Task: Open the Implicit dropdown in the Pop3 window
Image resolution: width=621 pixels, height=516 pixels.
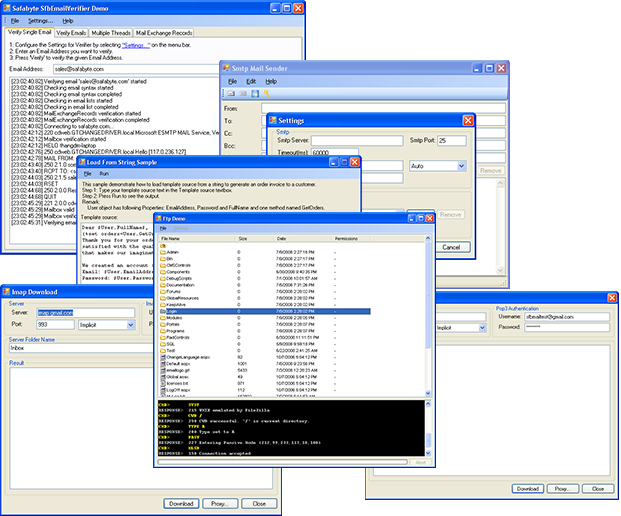Action: click(482, 327)
